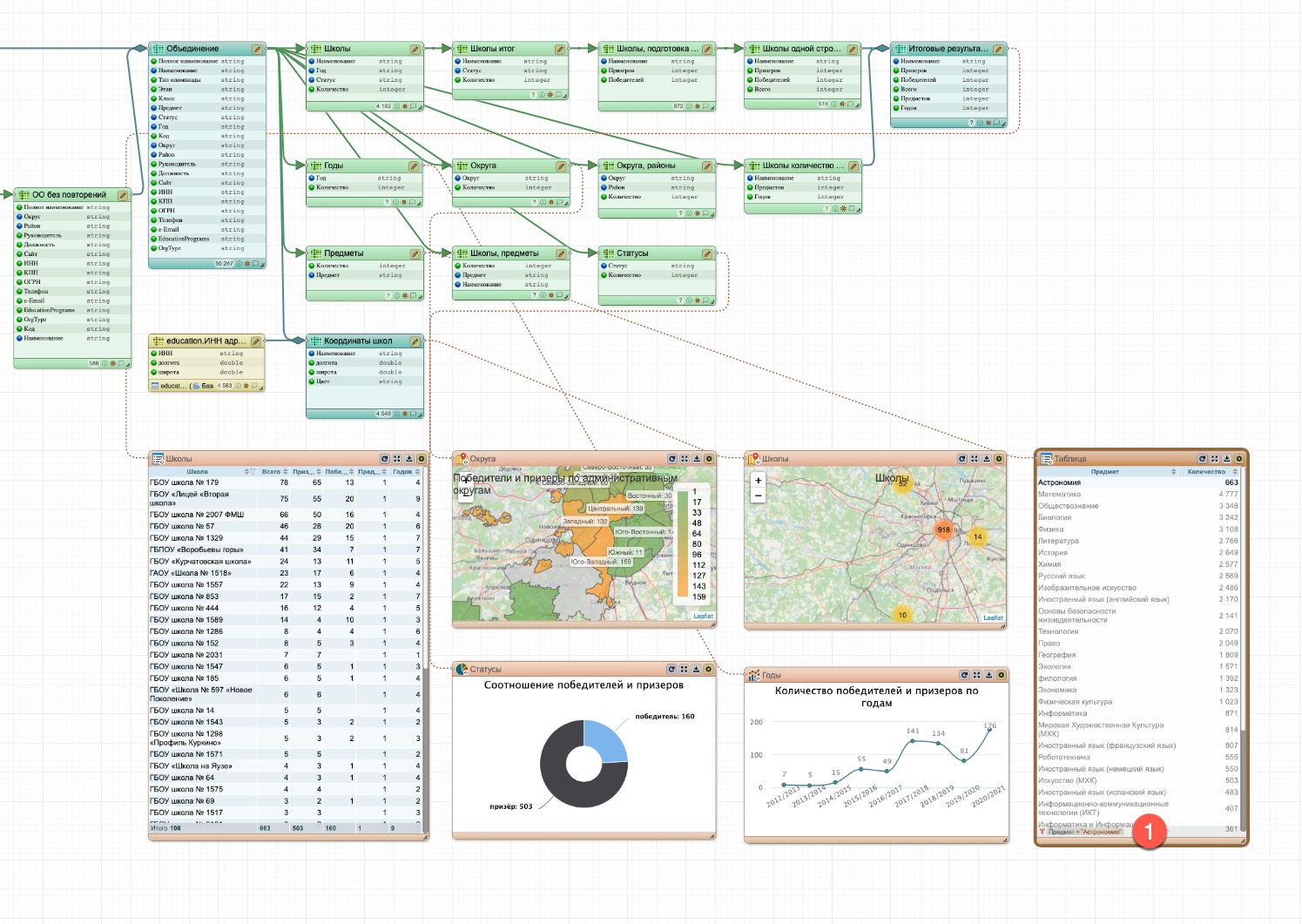Sort Школы table by Всего column

(x=284, y=472)
